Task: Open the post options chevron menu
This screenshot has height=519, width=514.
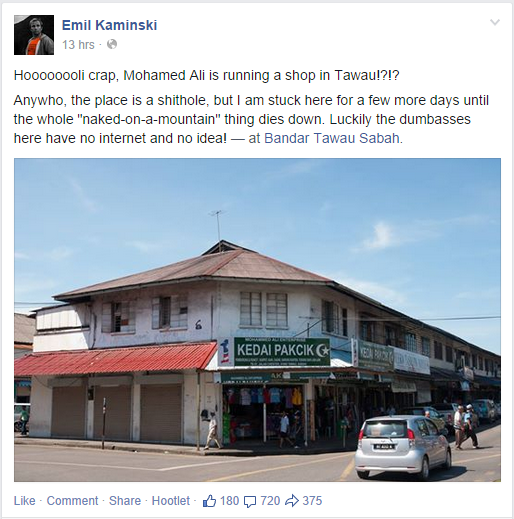Action: pyautogui.click(x=495, y=22)
